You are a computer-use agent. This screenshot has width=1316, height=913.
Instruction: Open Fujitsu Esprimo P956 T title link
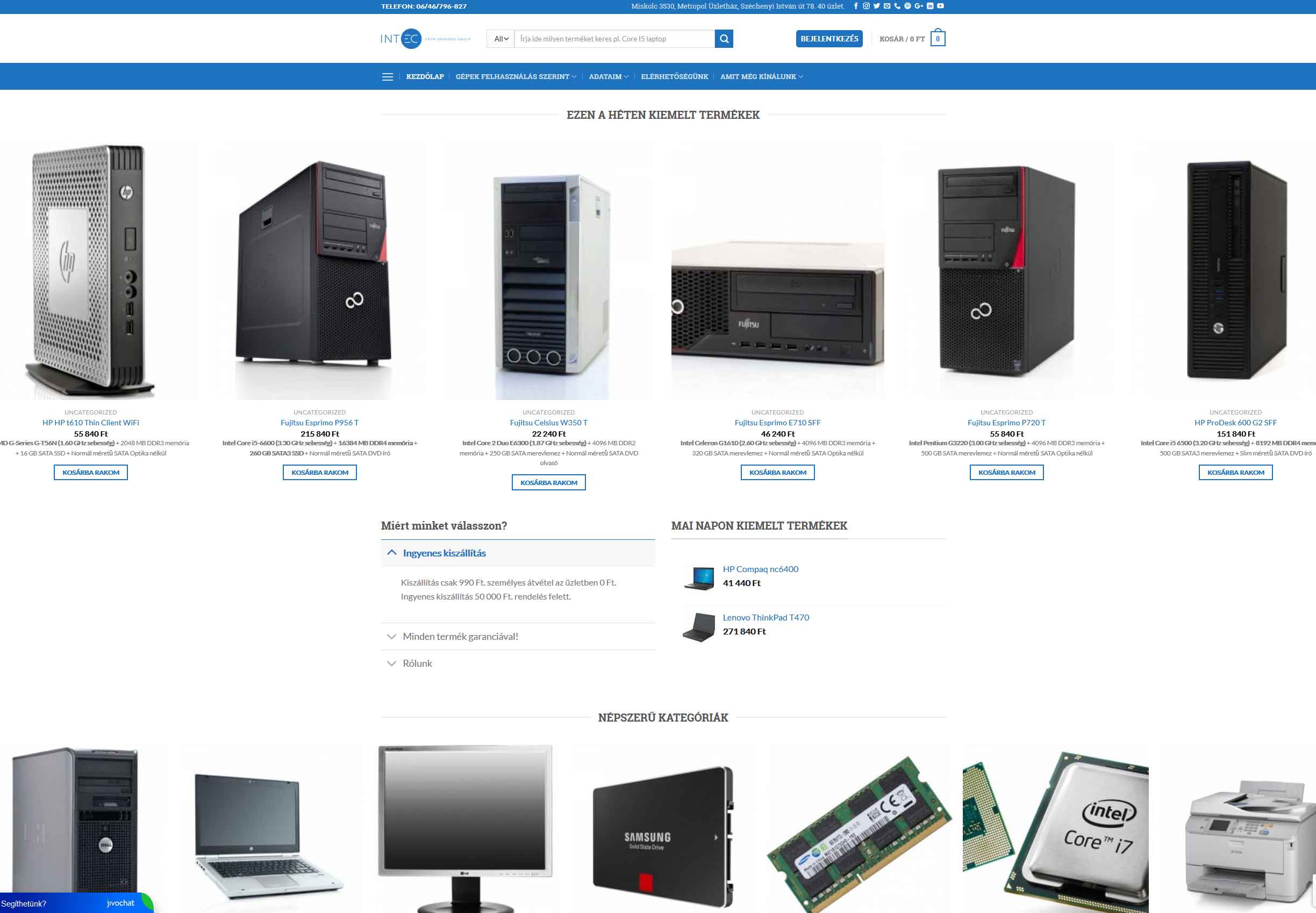pyautogui.click(x=320, y=423)
